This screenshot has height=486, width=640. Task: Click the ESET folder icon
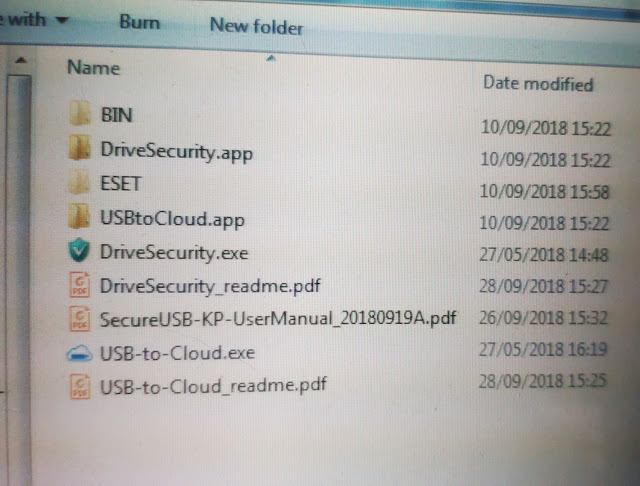(x=79, y=182)
